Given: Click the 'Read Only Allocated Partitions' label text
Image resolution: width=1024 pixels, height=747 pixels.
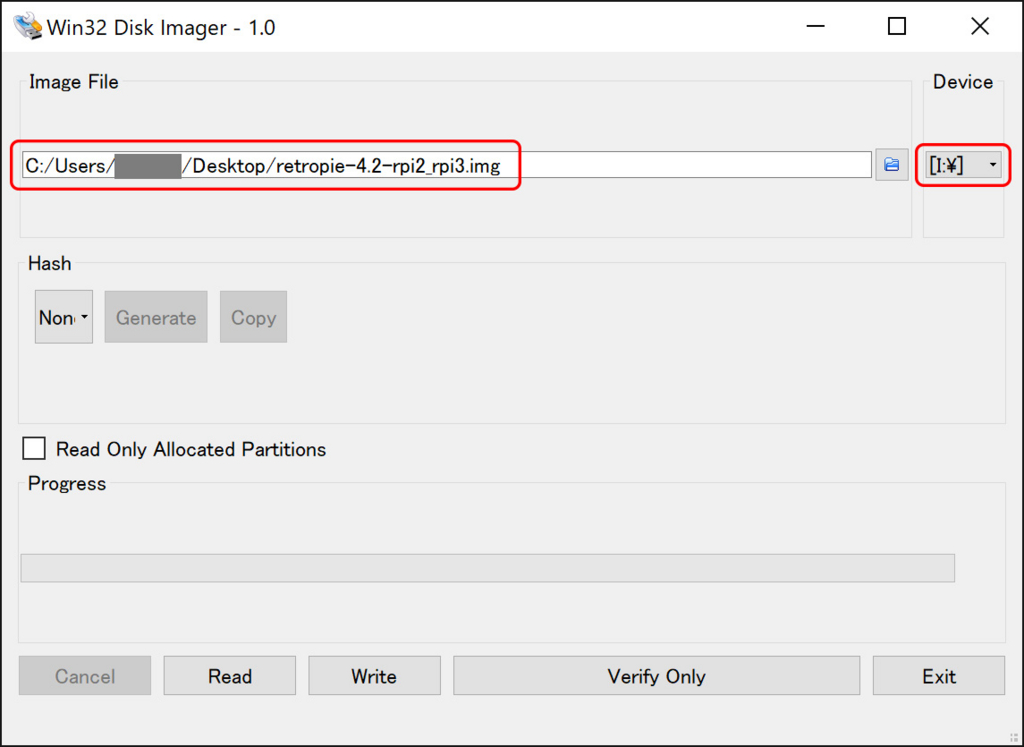Looking at the screenshot, I should tap(191, 449).
